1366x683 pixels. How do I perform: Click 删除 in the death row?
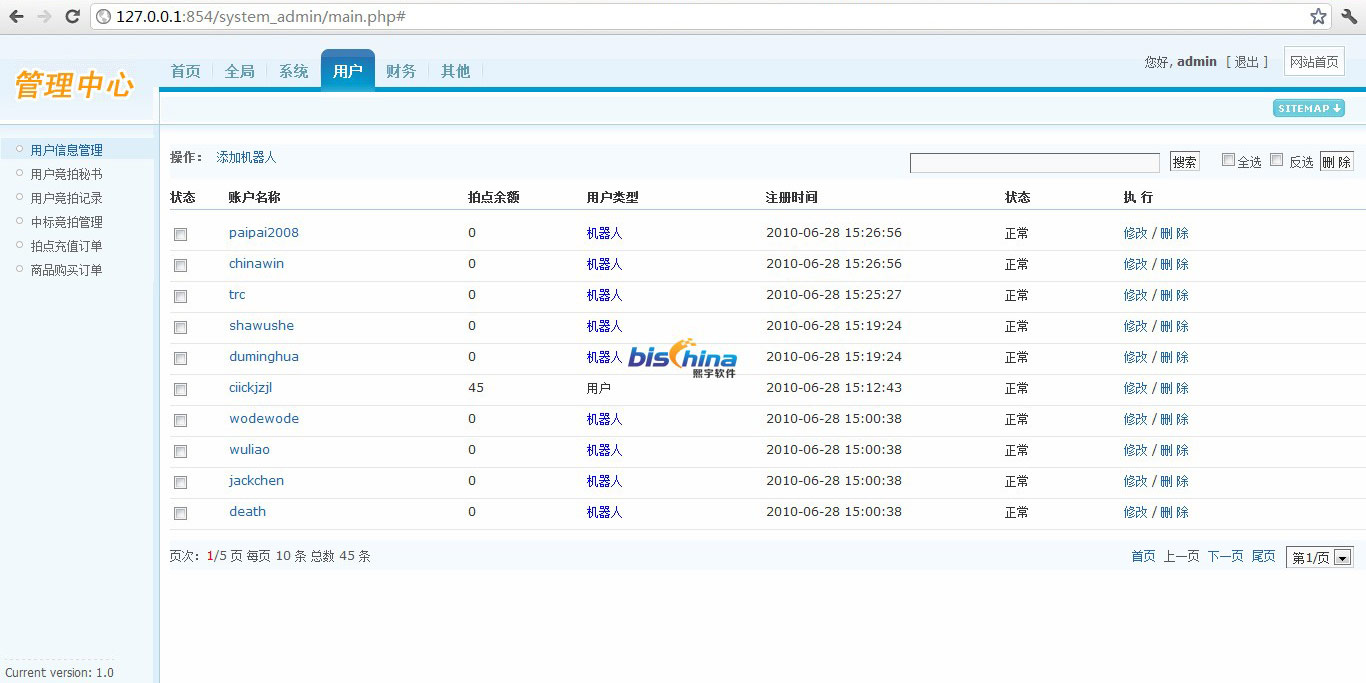(x=1175, y=512)
